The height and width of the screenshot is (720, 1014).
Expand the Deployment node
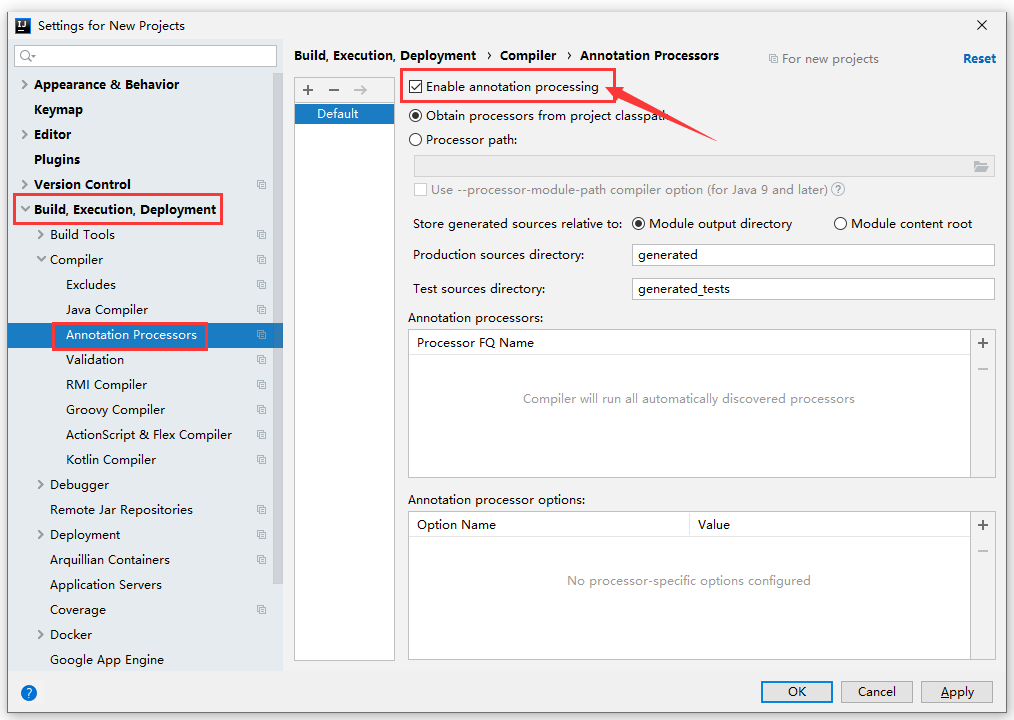41,535
